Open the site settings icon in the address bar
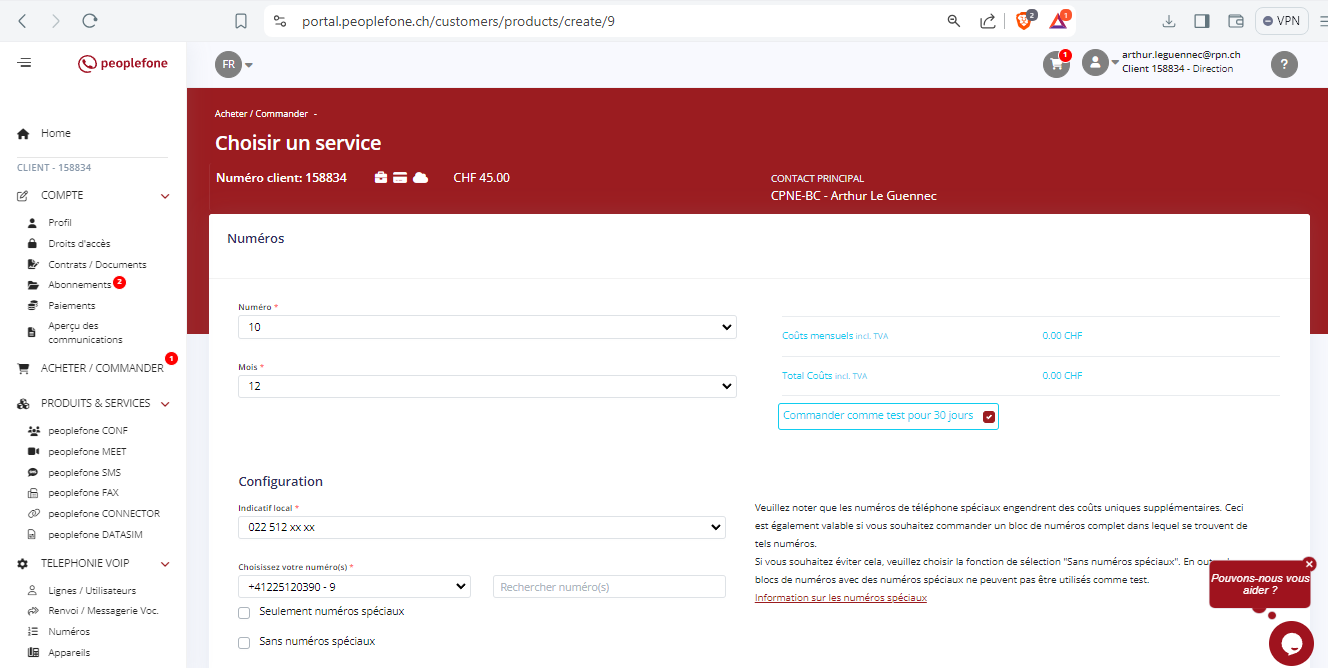Screen dimensions: 1328x668 (x=280, y=20)
